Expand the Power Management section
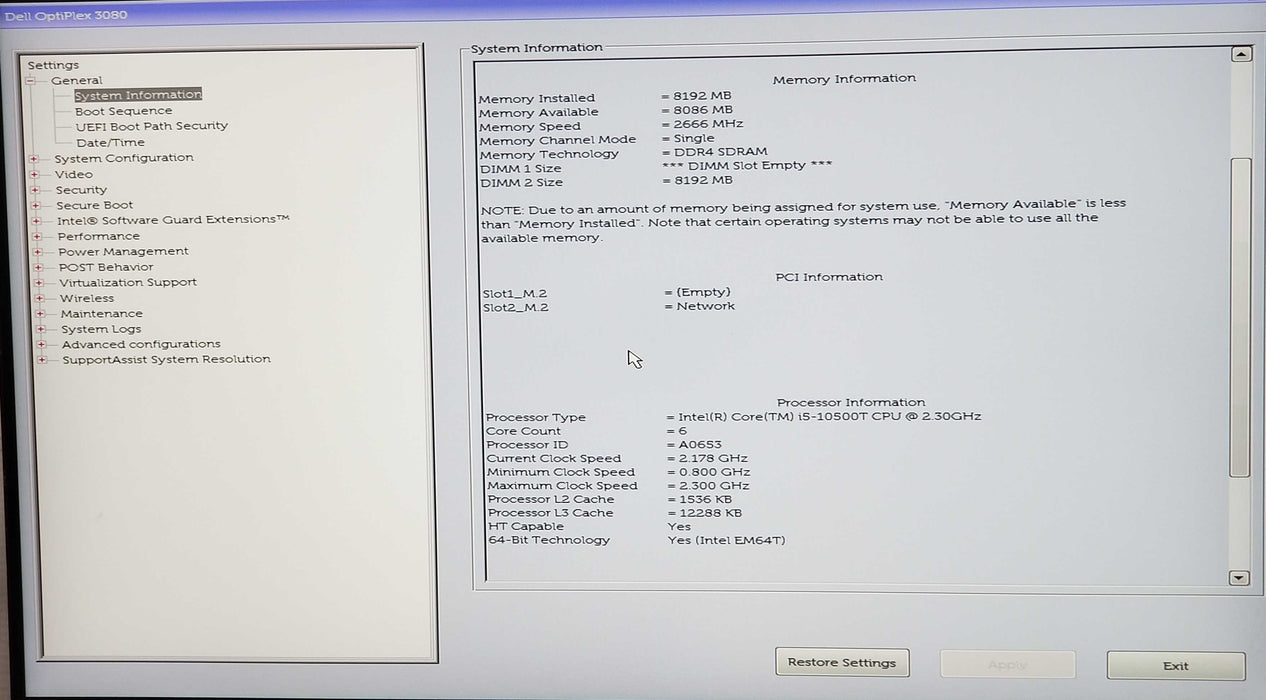This screenshot has width=1266, height=700. [37, 251]
